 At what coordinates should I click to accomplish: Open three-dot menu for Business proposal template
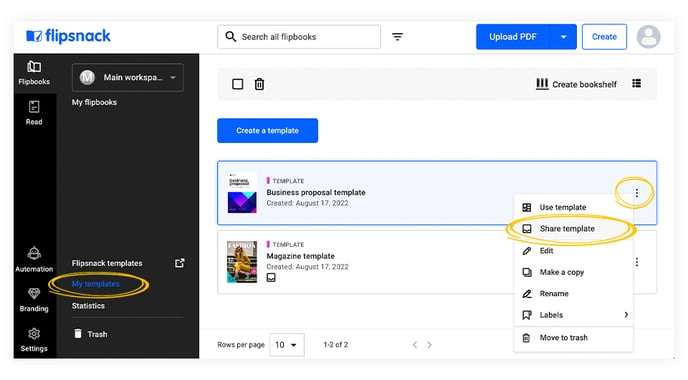pos(637,193)
